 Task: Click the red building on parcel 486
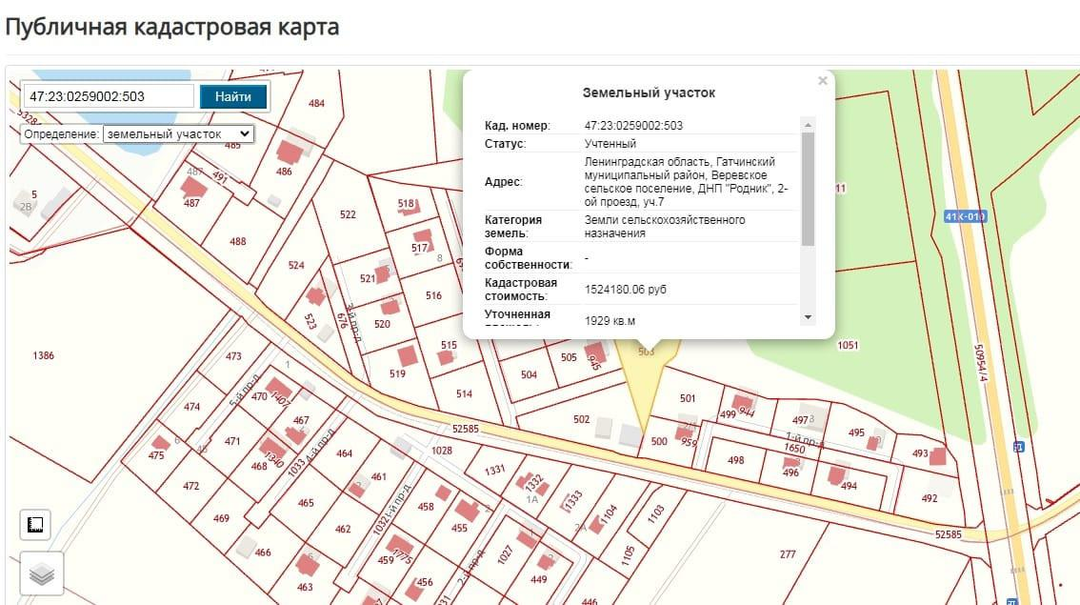290,151
